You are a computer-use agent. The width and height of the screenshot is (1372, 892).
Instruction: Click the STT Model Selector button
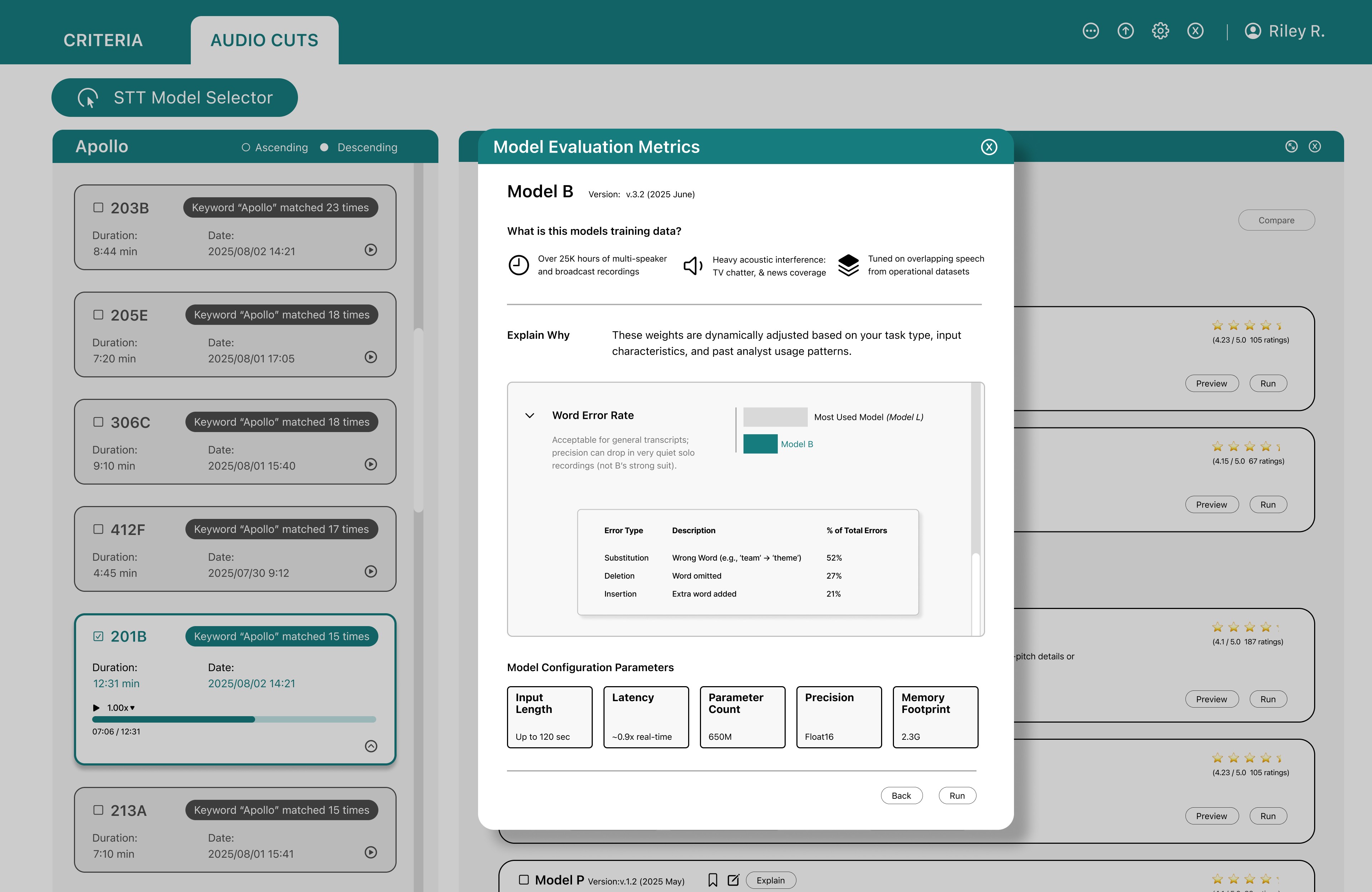pos(175,98)
